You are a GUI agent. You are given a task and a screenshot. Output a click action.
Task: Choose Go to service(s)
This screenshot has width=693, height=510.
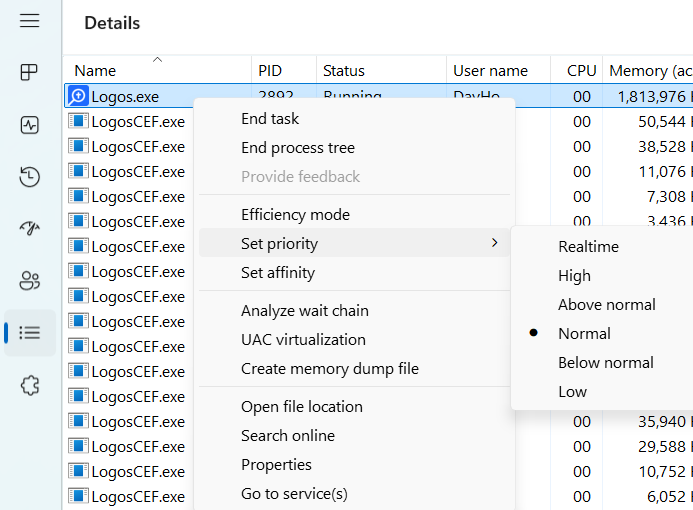(x=294, y=494)
